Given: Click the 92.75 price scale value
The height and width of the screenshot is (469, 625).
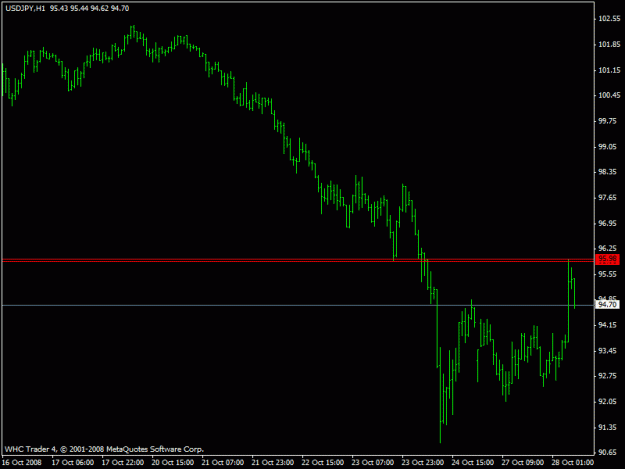Looking at the screenshot, I should (x=609, y=376).
